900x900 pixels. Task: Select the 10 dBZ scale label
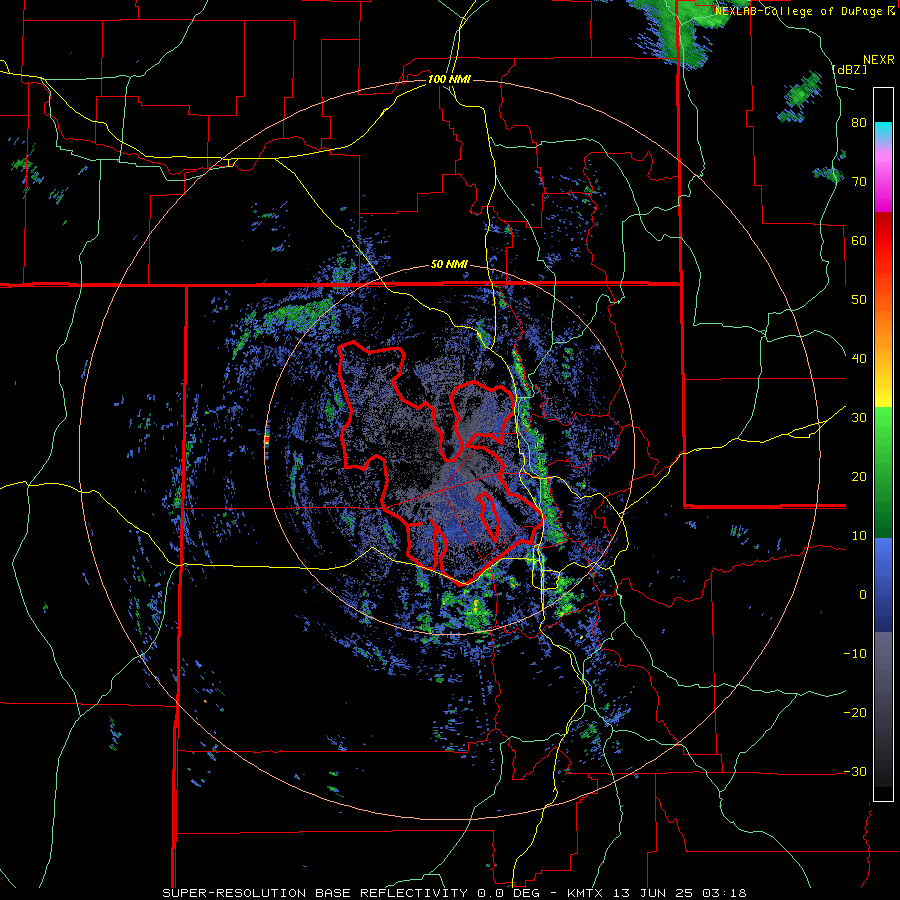click(x=859, y=536)
